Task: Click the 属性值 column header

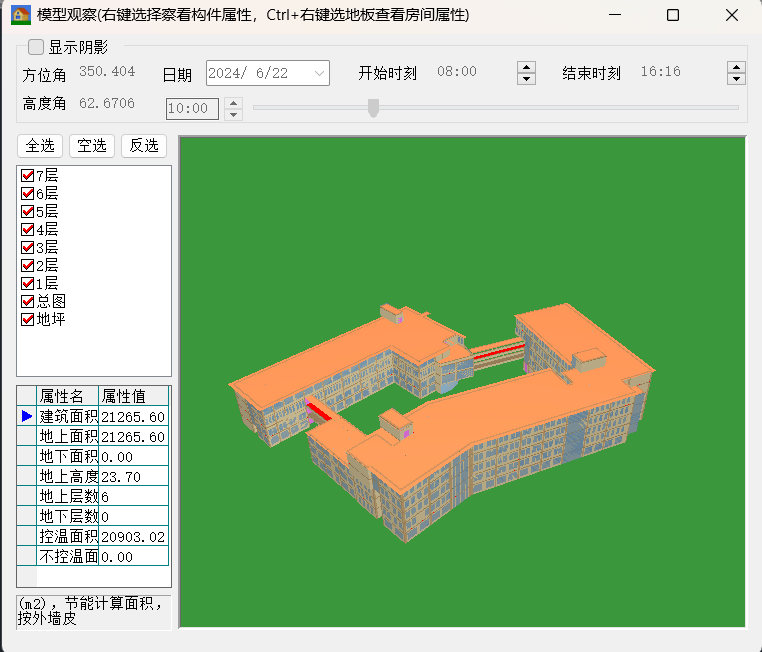Action: click(x=134, y=396)
